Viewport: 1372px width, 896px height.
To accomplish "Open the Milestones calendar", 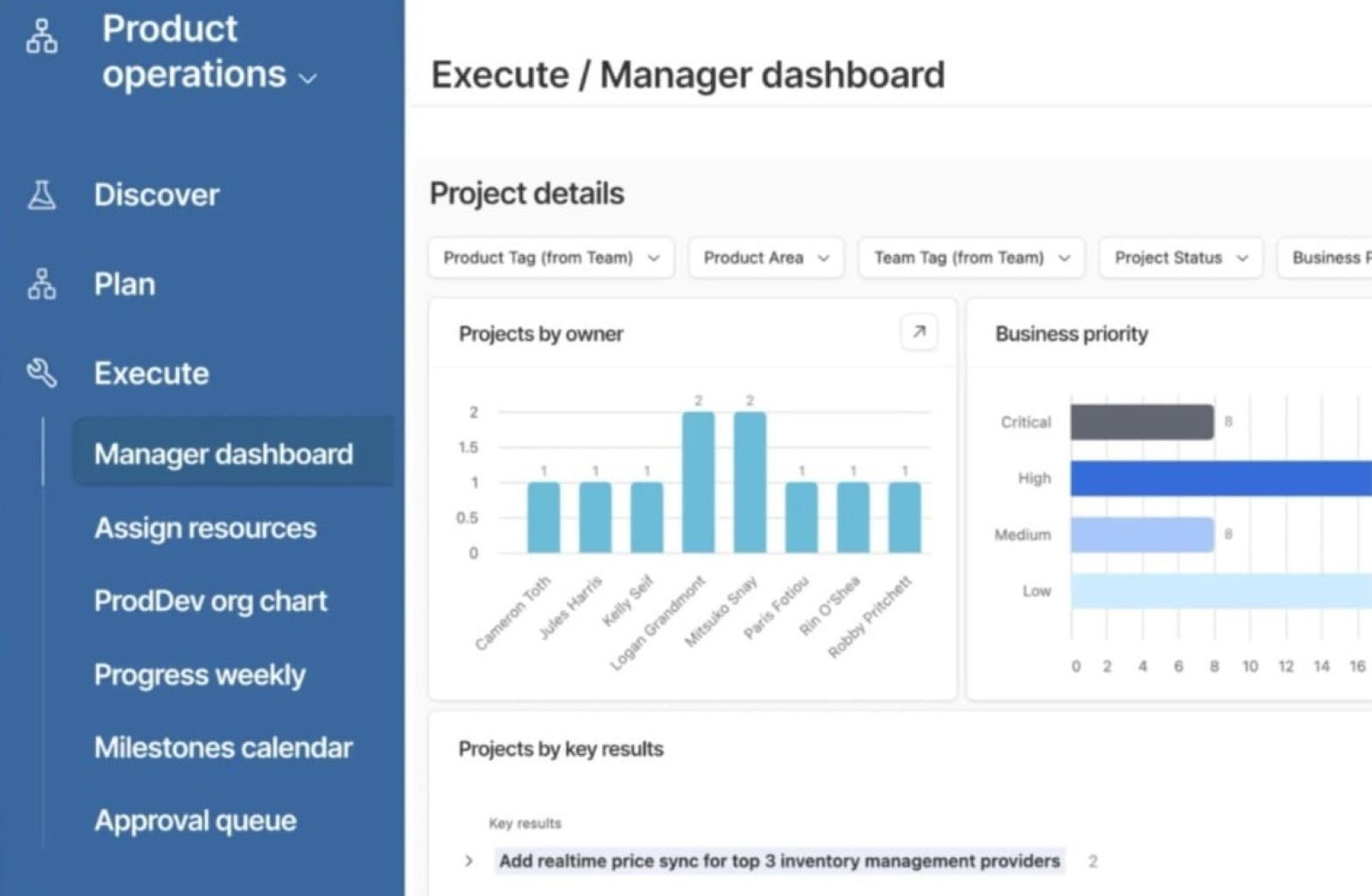I will (223, 747).
